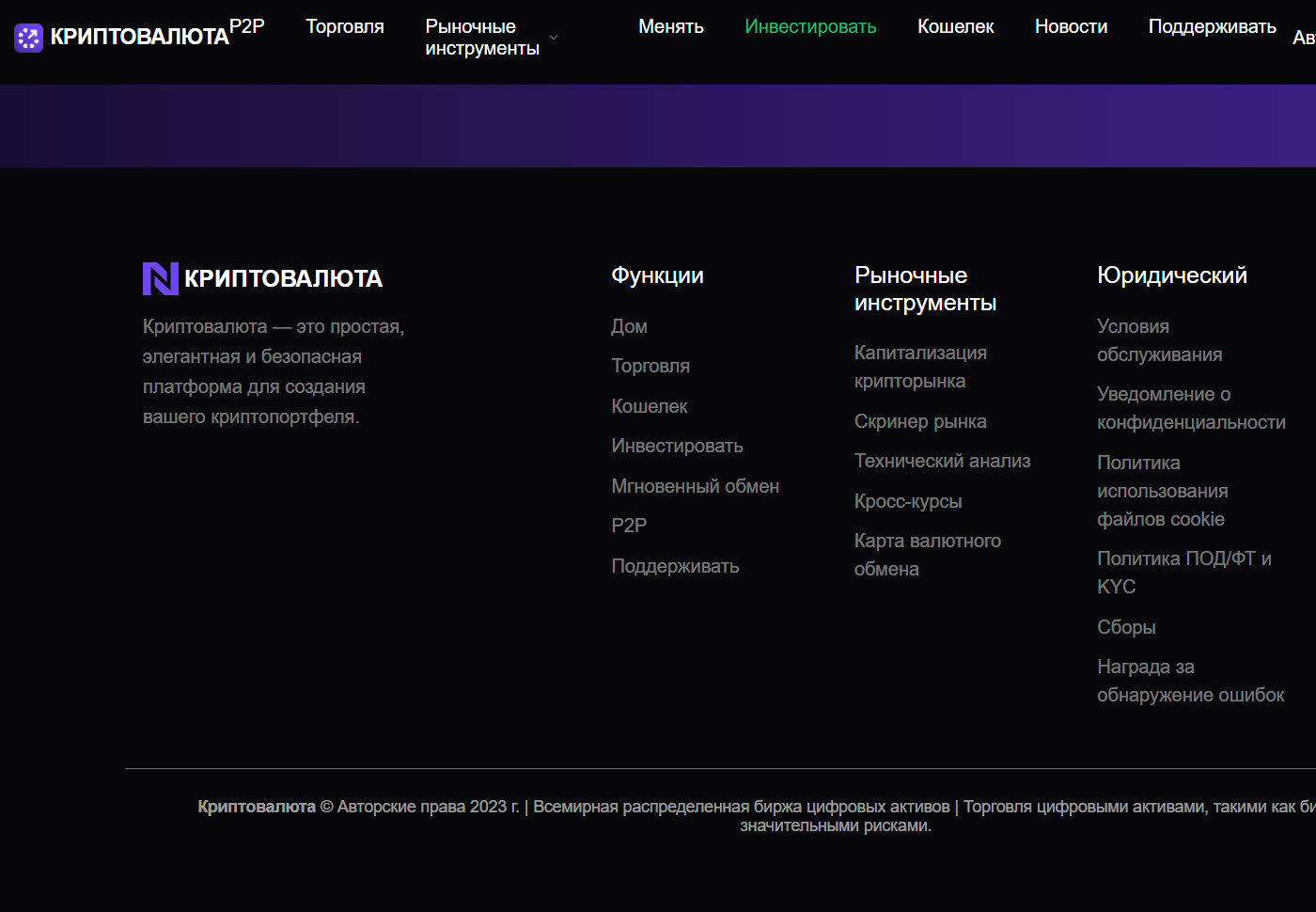Select Менять in the top navigation
1316x912 pixels.
click(x=670, y=26)
